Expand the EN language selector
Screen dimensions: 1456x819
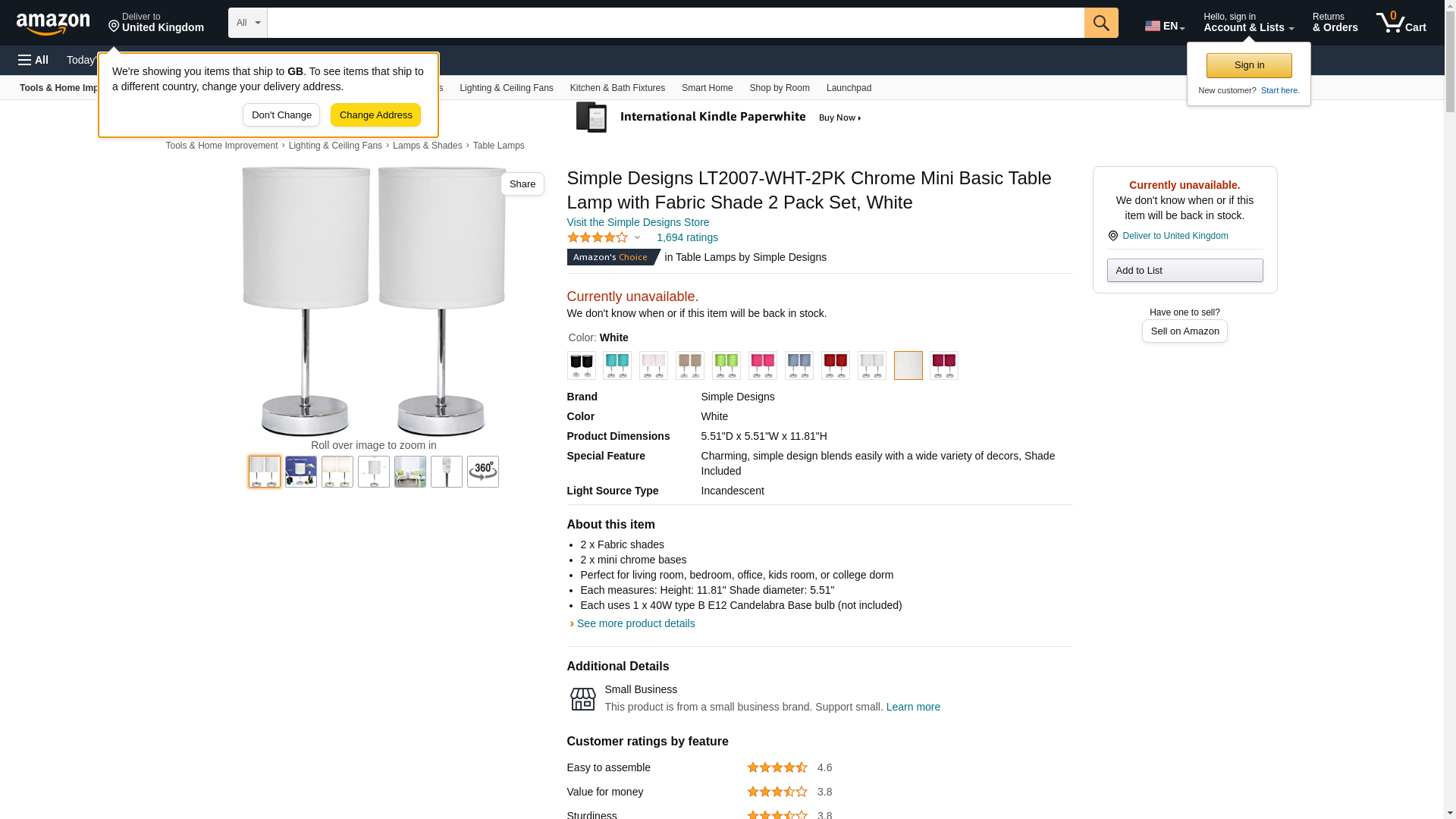point(1164,26)
